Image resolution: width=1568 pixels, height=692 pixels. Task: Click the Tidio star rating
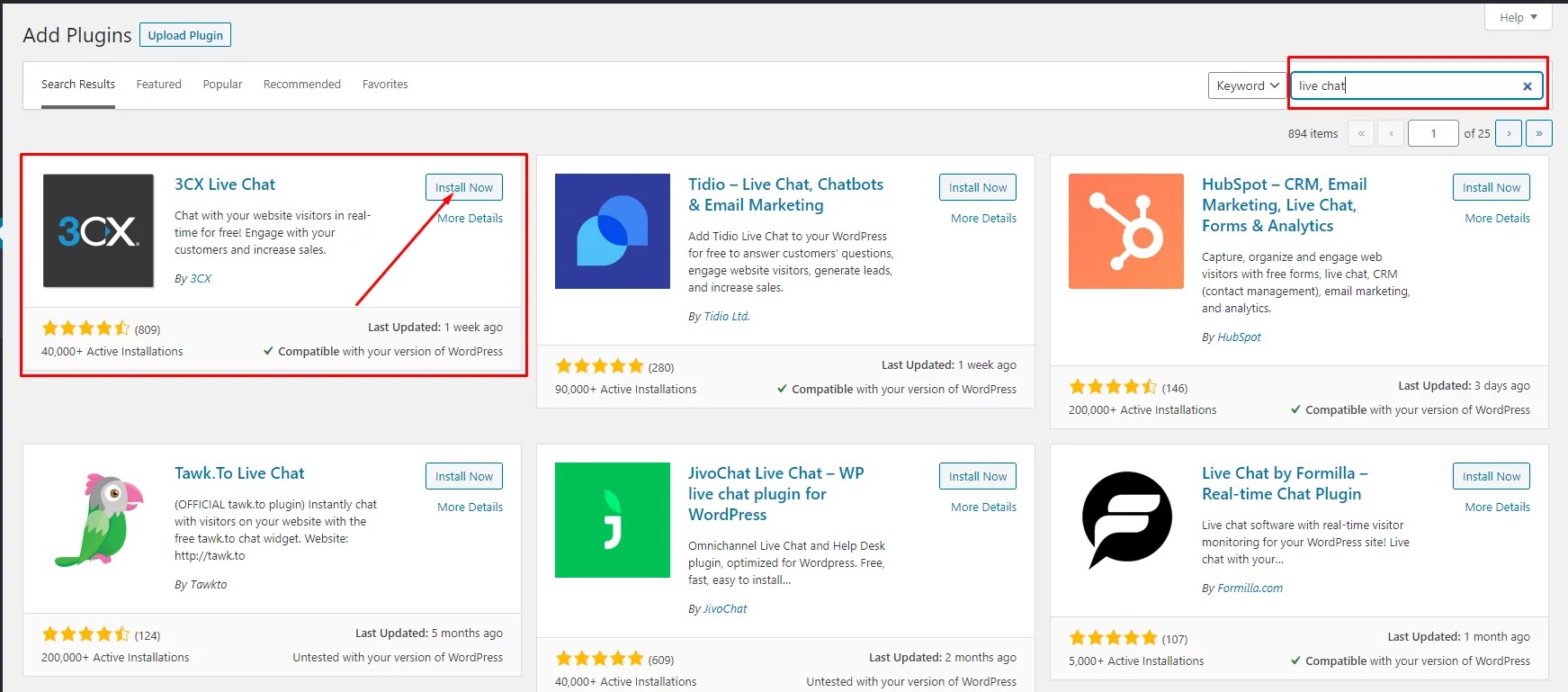600,366
